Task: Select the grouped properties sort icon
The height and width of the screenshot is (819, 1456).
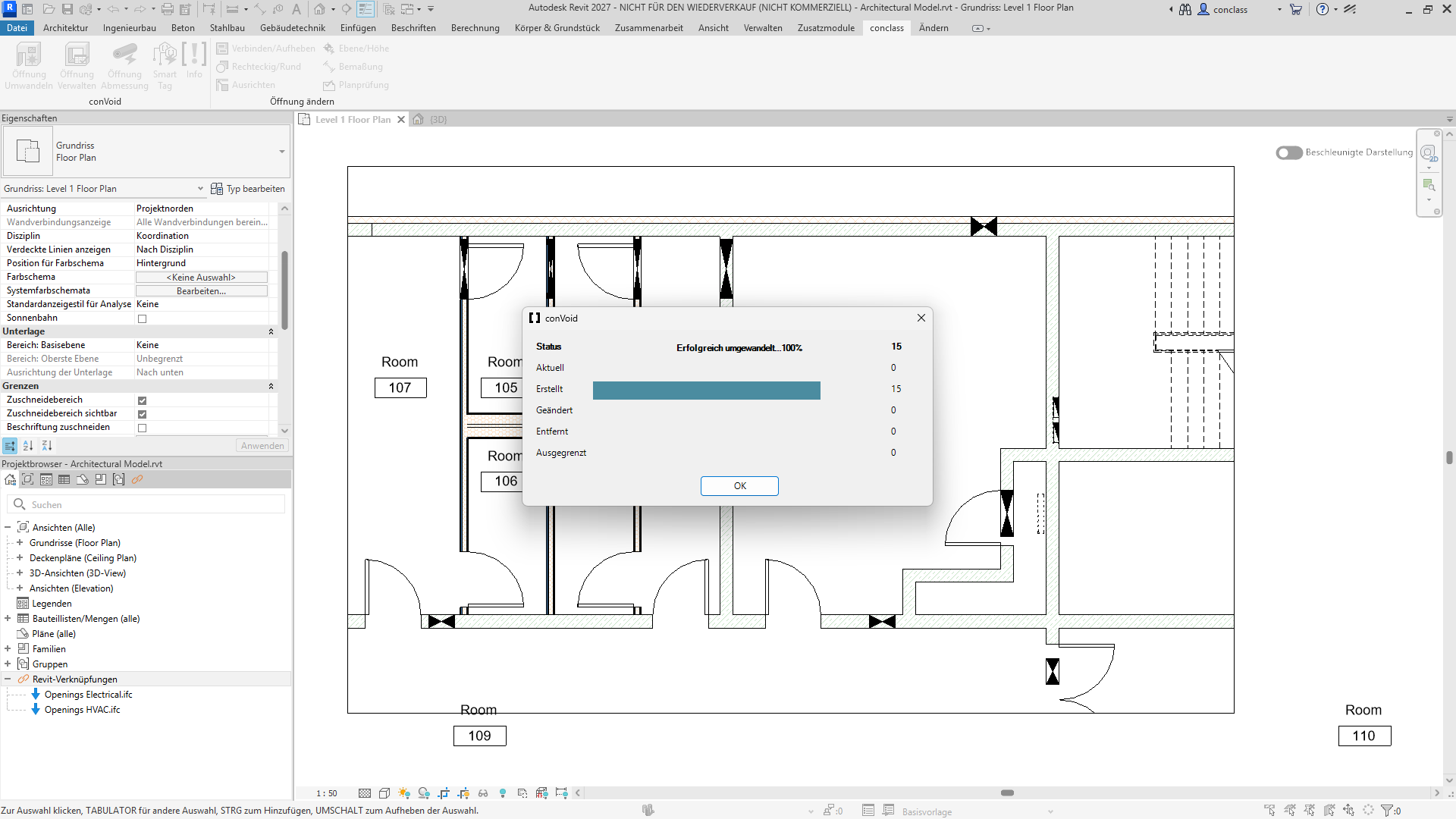Action: click(x=10, y=446)
